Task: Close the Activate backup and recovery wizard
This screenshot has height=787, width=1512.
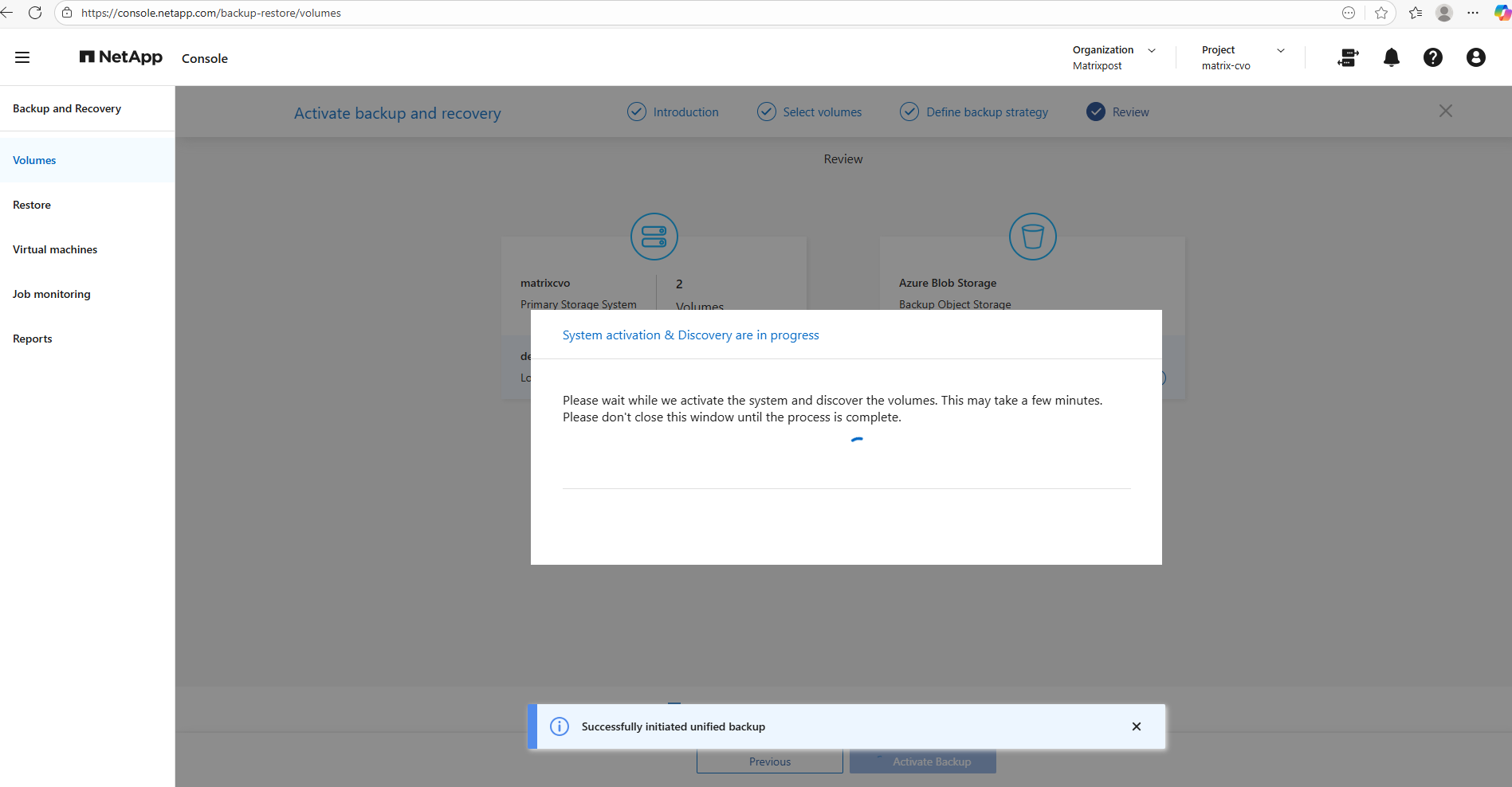Action: (x=1446, y=112)
